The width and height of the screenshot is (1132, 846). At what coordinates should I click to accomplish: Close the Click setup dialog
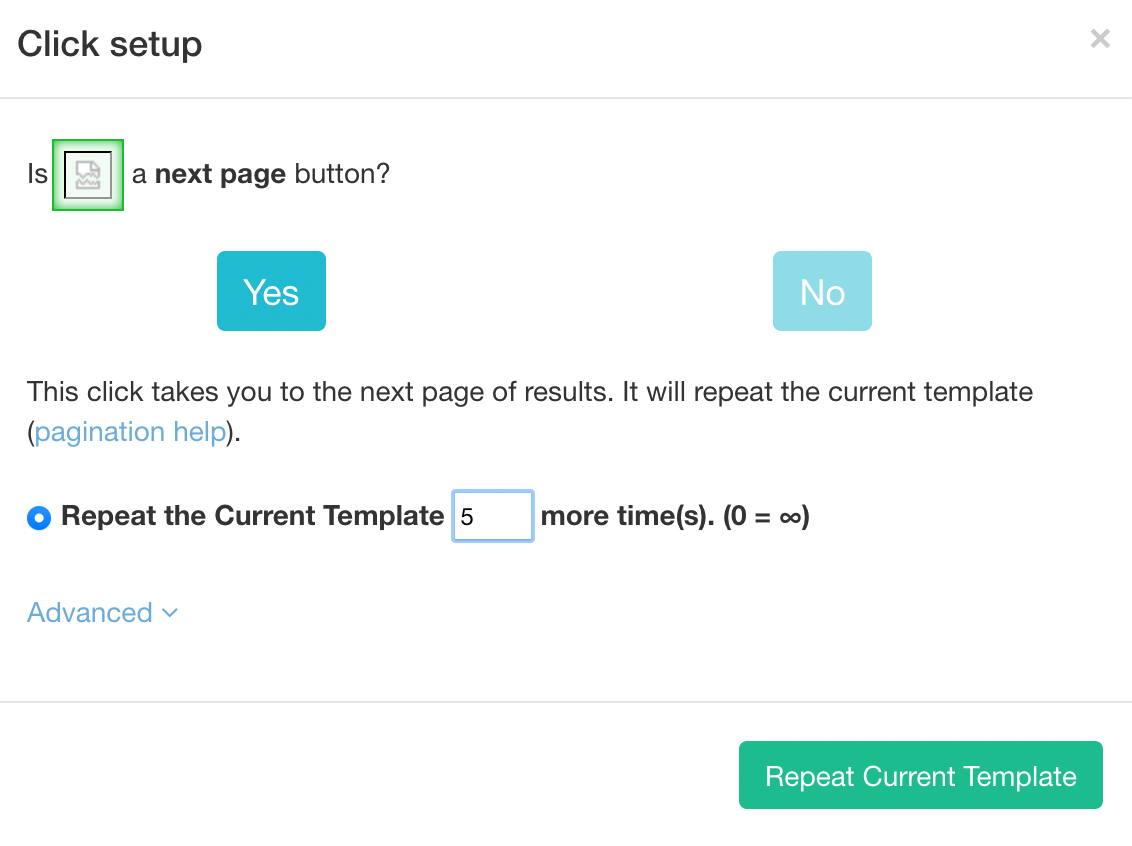(1100, 38)
